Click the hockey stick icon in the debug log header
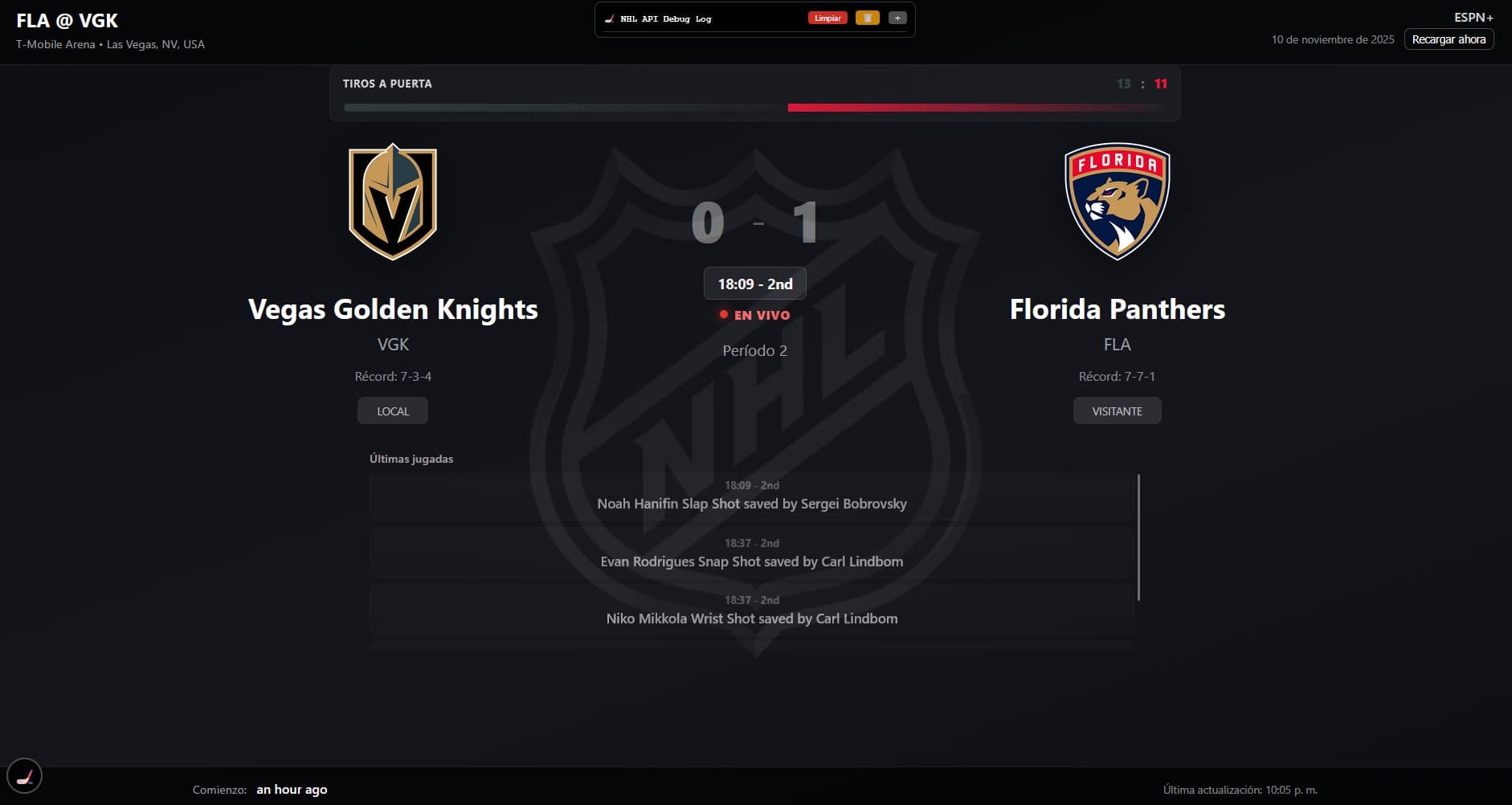 click(x=610, y=19)
